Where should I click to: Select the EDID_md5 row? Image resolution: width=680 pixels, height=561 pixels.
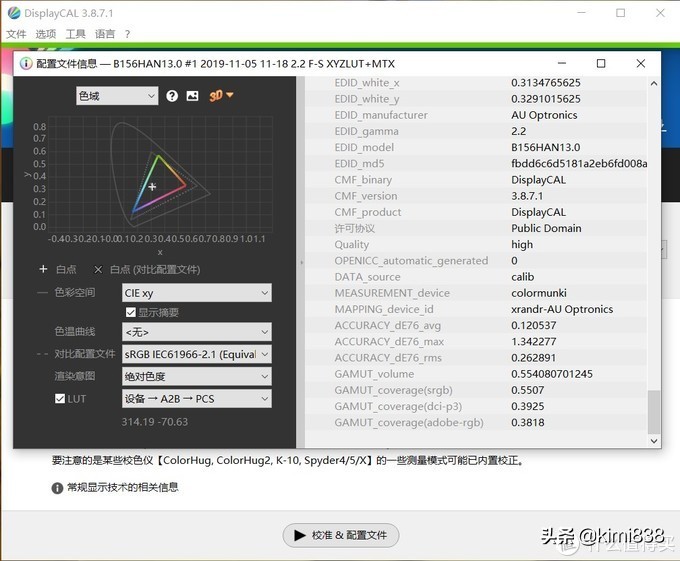click(x=476, y=163)
